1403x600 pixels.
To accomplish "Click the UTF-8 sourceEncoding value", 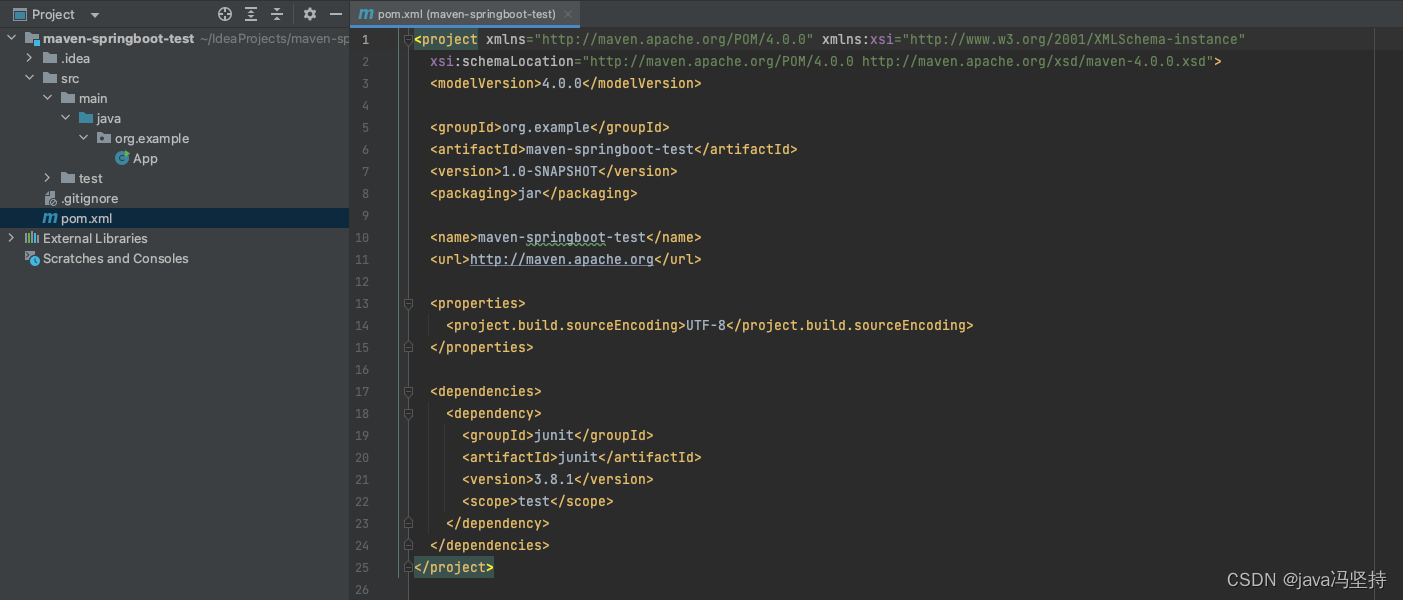I will click(x=705, y=325).
